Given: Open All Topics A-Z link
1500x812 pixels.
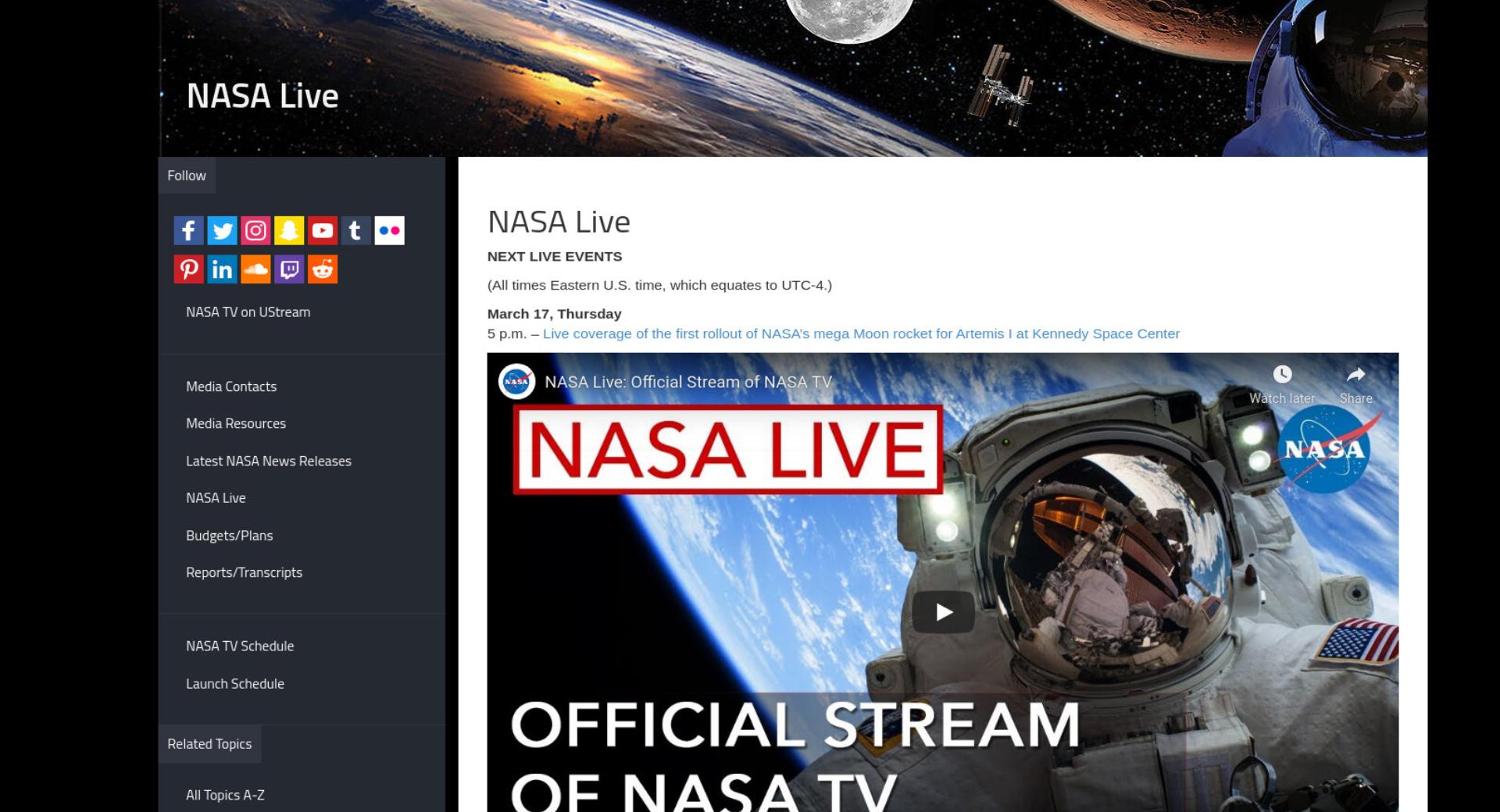Looking at the screenshot, I should pos(225,795).
